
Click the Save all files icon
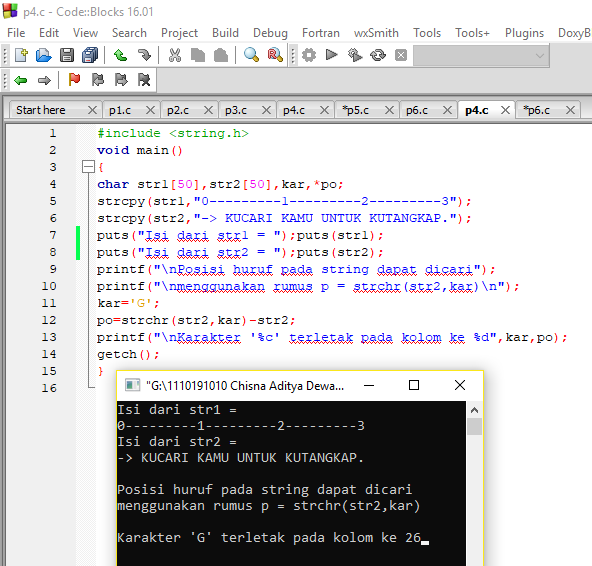90,55
